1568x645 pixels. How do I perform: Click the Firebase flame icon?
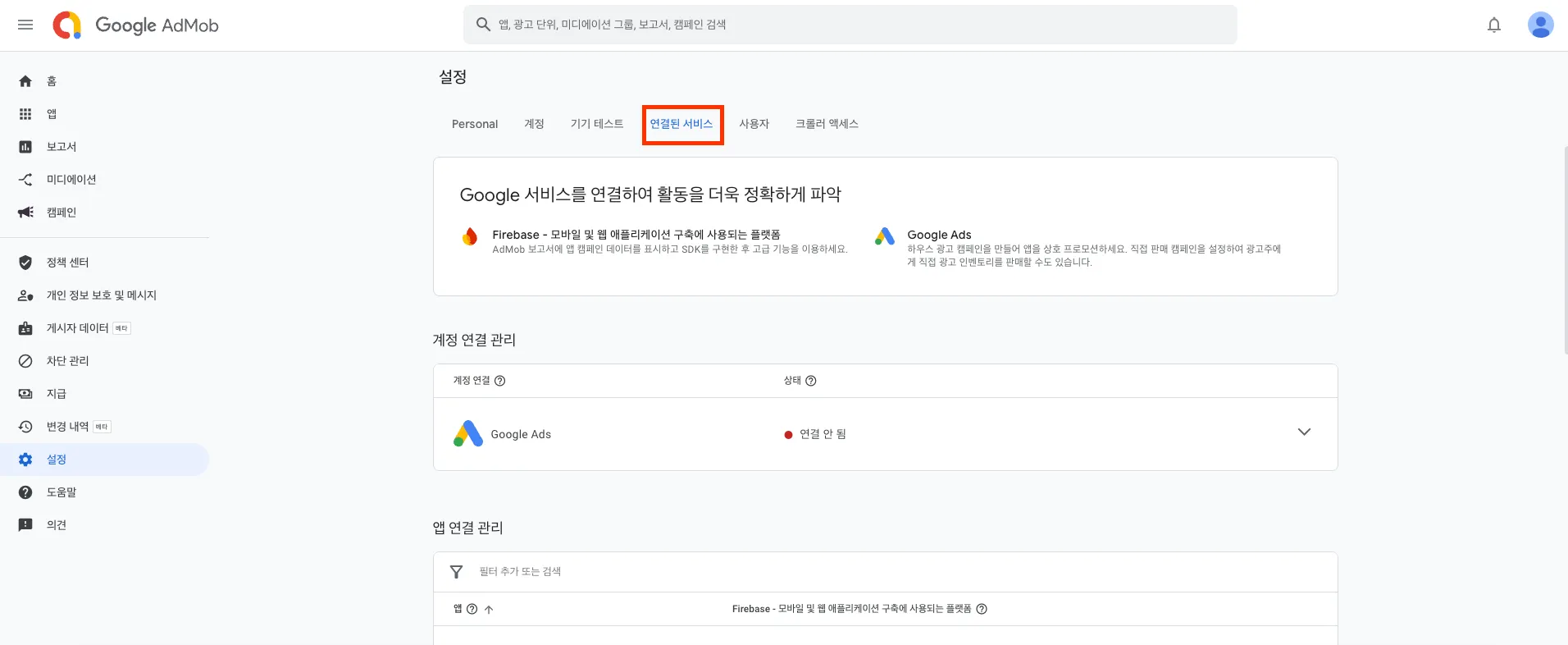[469, 236]
